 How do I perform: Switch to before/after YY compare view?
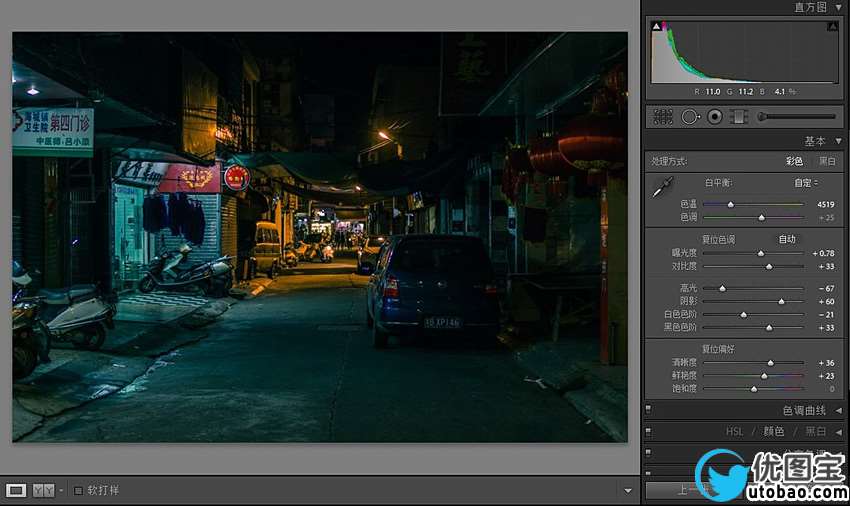pyautogui.click(x=43, y=490)
